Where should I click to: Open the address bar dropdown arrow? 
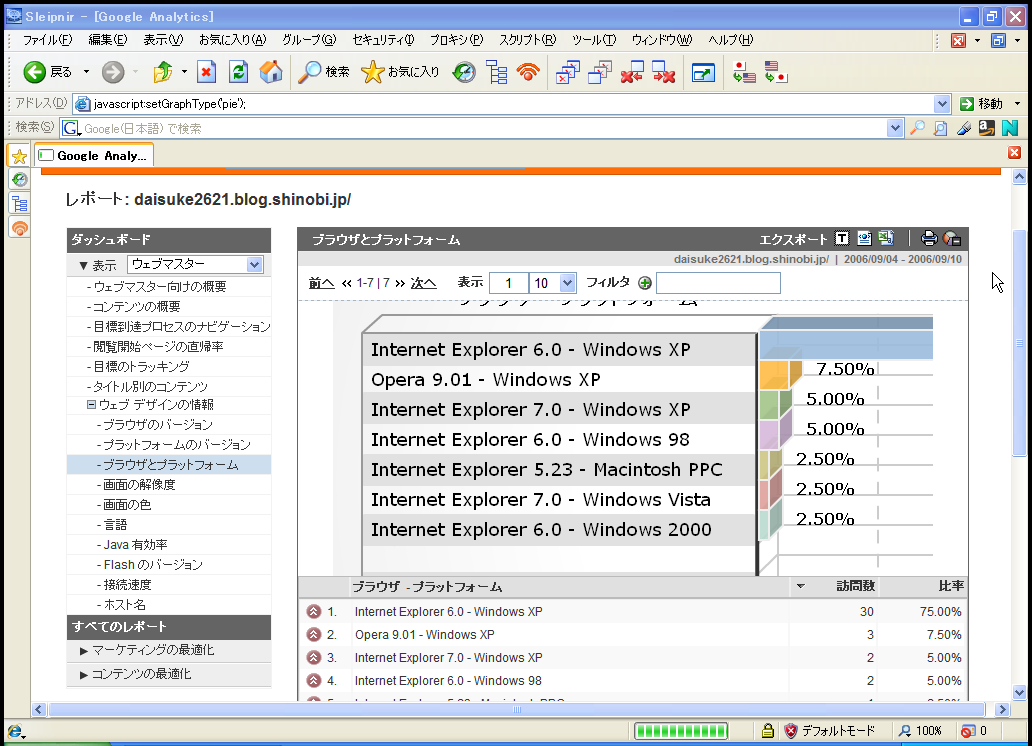942,104
